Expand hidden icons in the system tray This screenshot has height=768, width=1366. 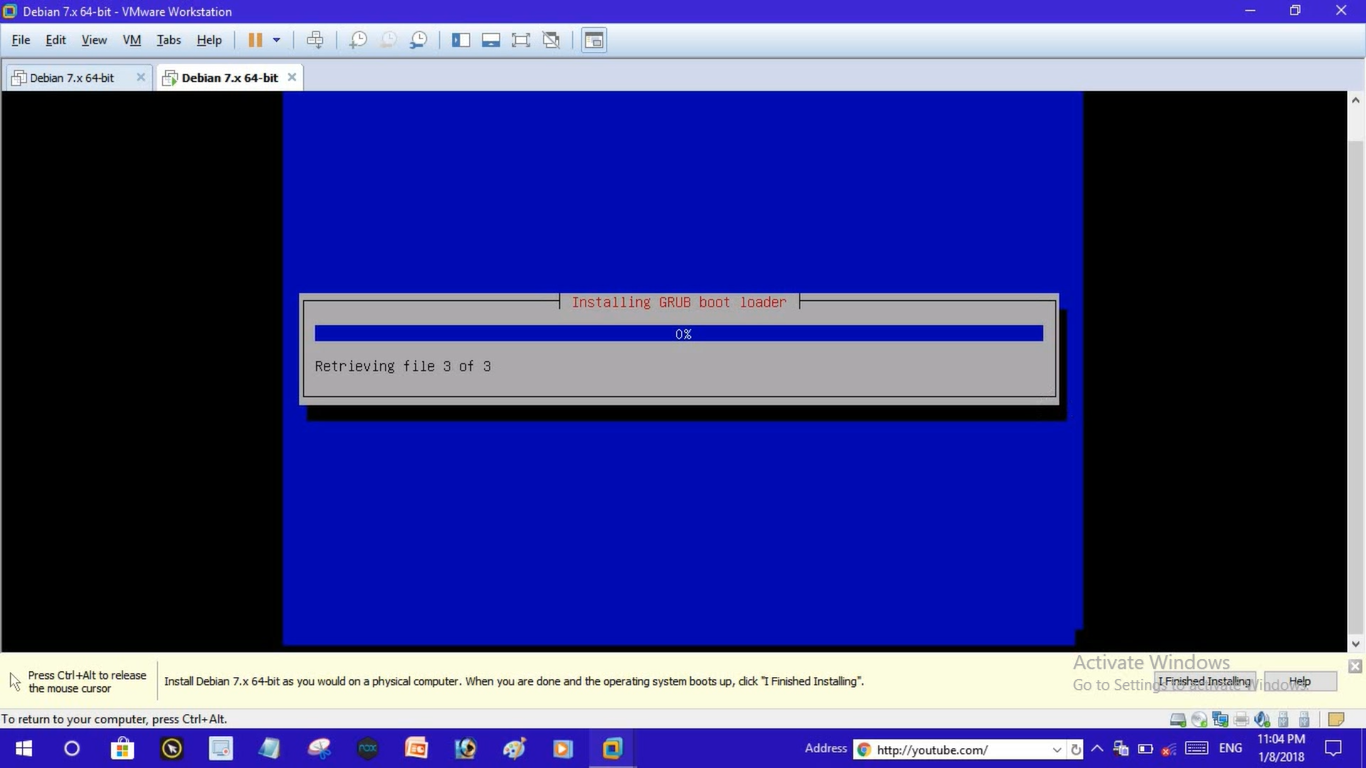coord(1097,748)
